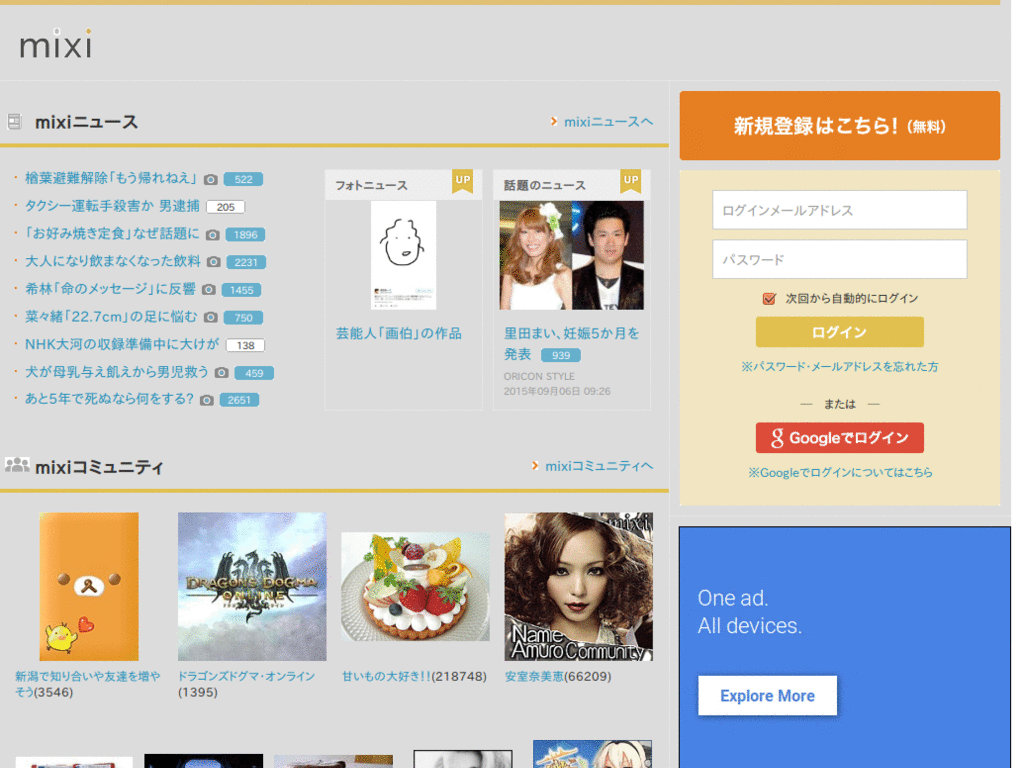Click camera icon next to お好み焼き定食 headline
This screenshot has height=768, width=1024.
(212, 234)
